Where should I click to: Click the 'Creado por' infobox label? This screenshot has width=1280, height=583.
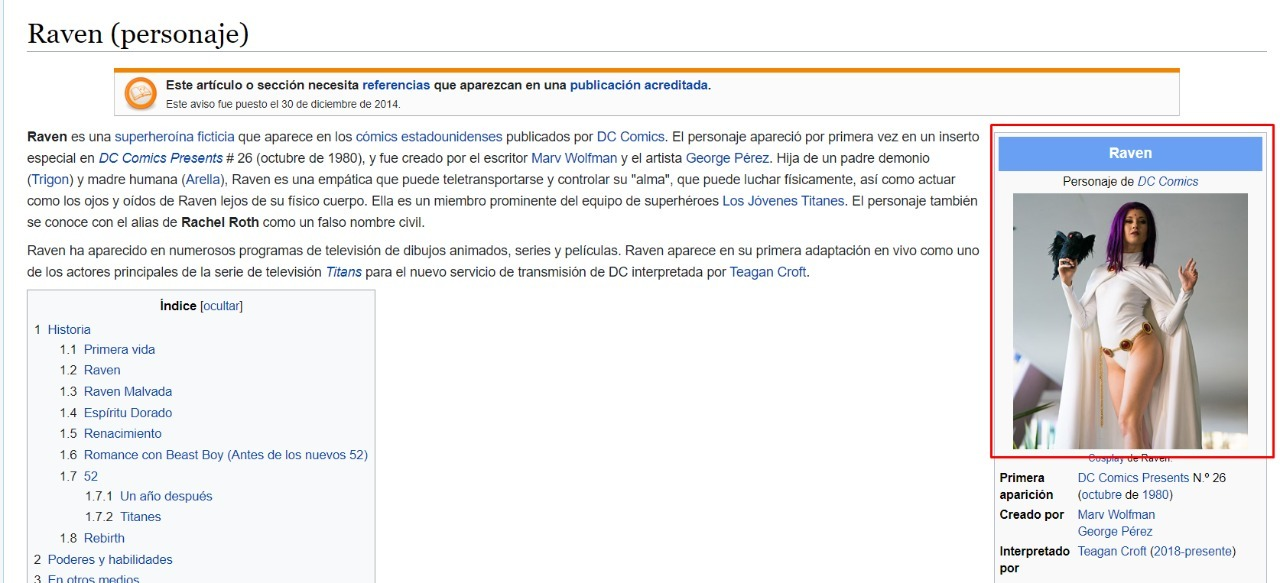[x=1032, y=514]
